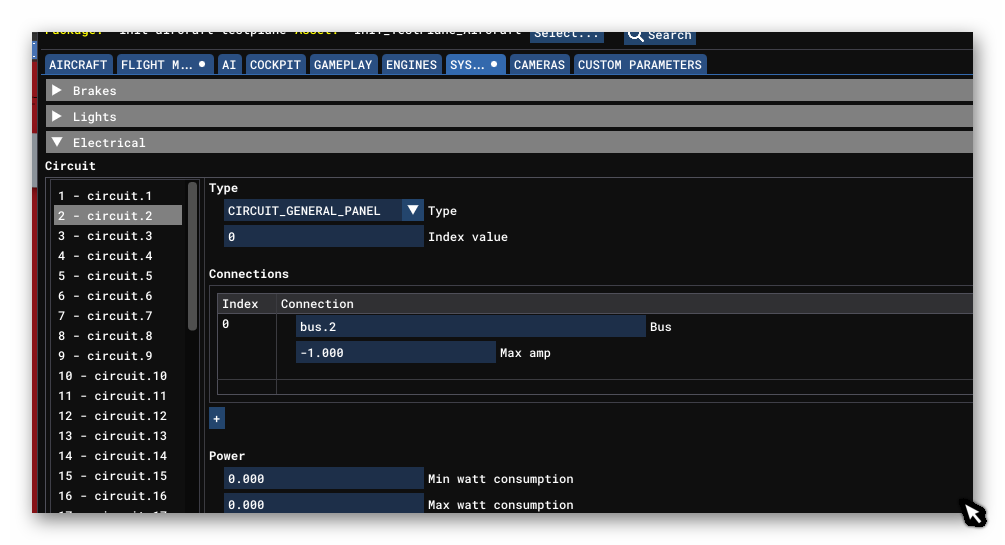
Task: Click the Index column header
Action: [247, 303]
